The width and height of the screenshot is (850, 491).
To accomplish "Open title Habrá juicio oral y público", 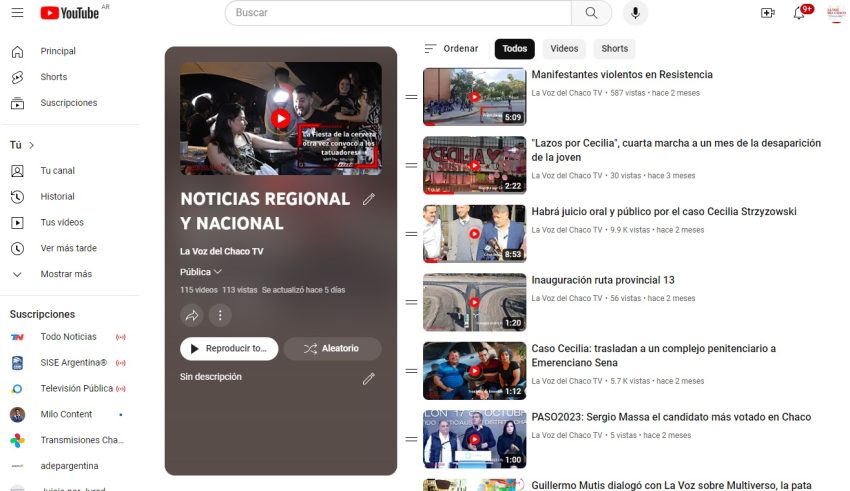I will [664, 212].
